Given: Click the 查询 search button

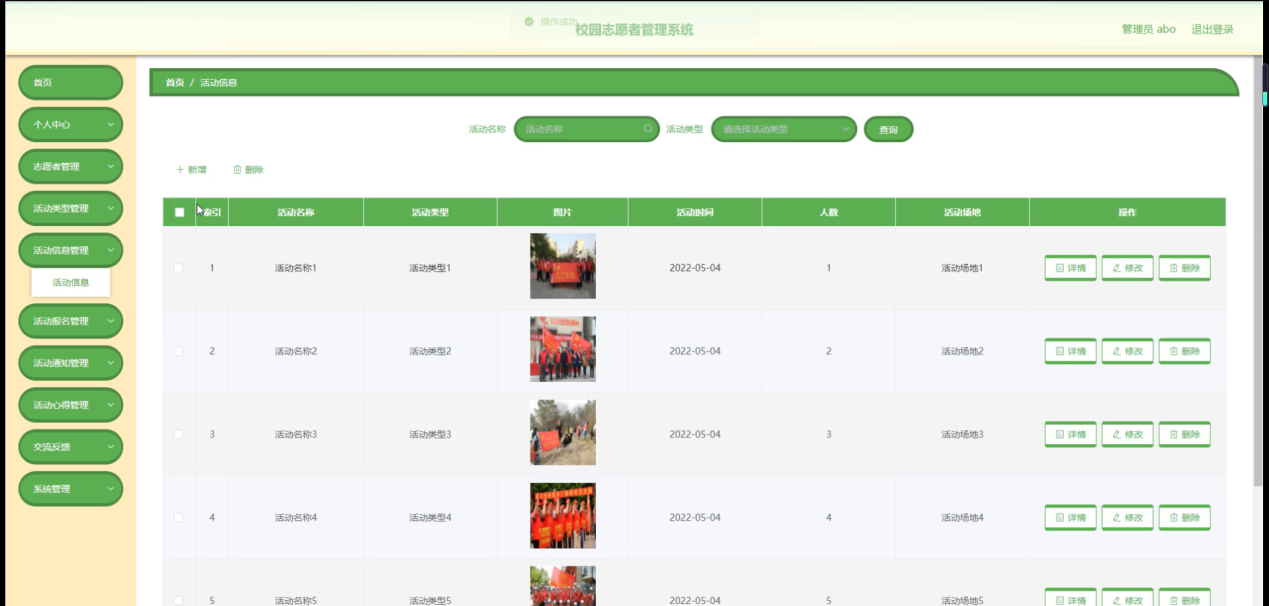Looking at the screenshot, I should click(888, 129).
